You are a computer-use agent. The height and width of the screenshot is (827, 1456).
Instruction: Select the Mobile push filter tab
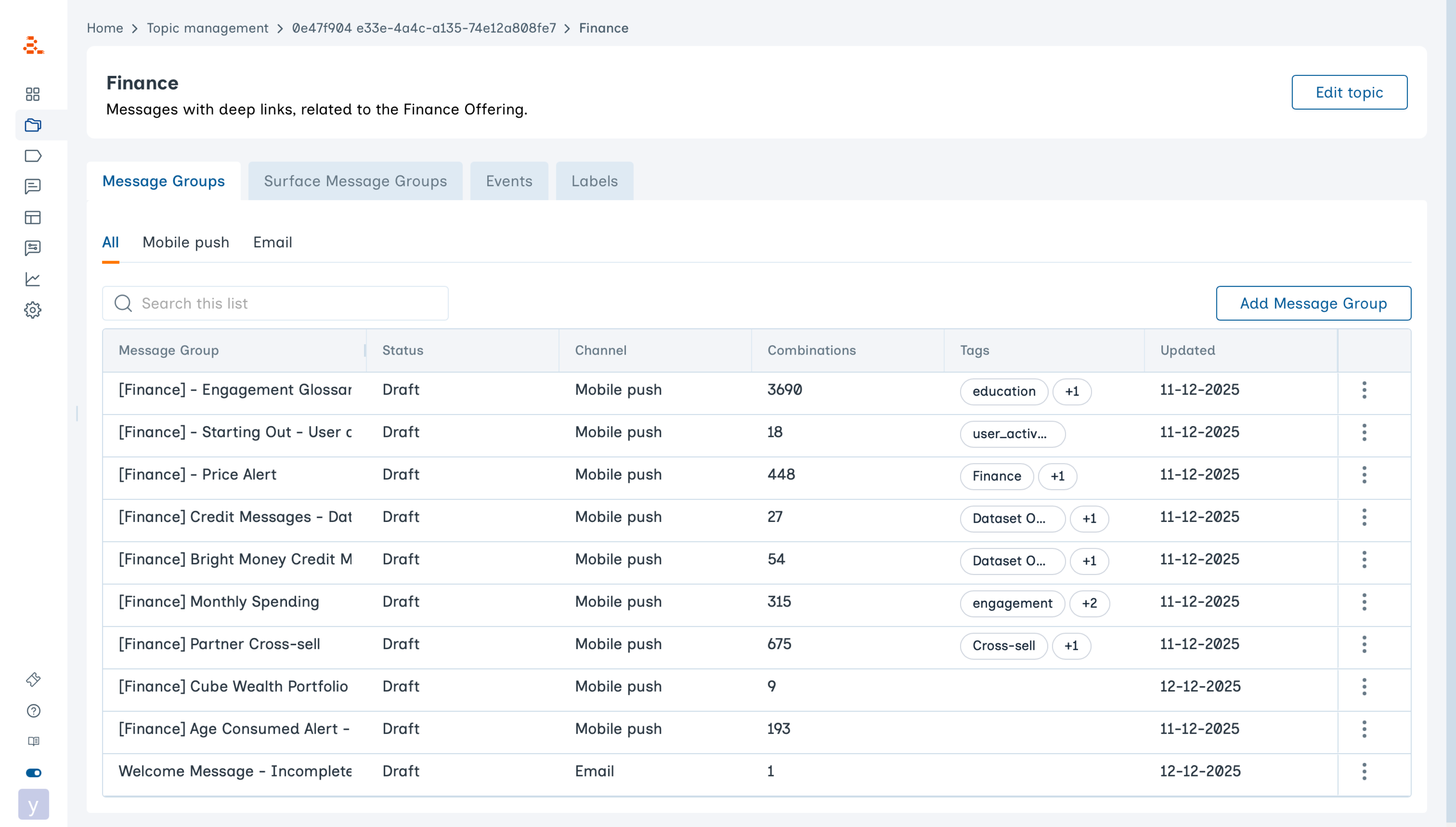(x=186, y=242)
